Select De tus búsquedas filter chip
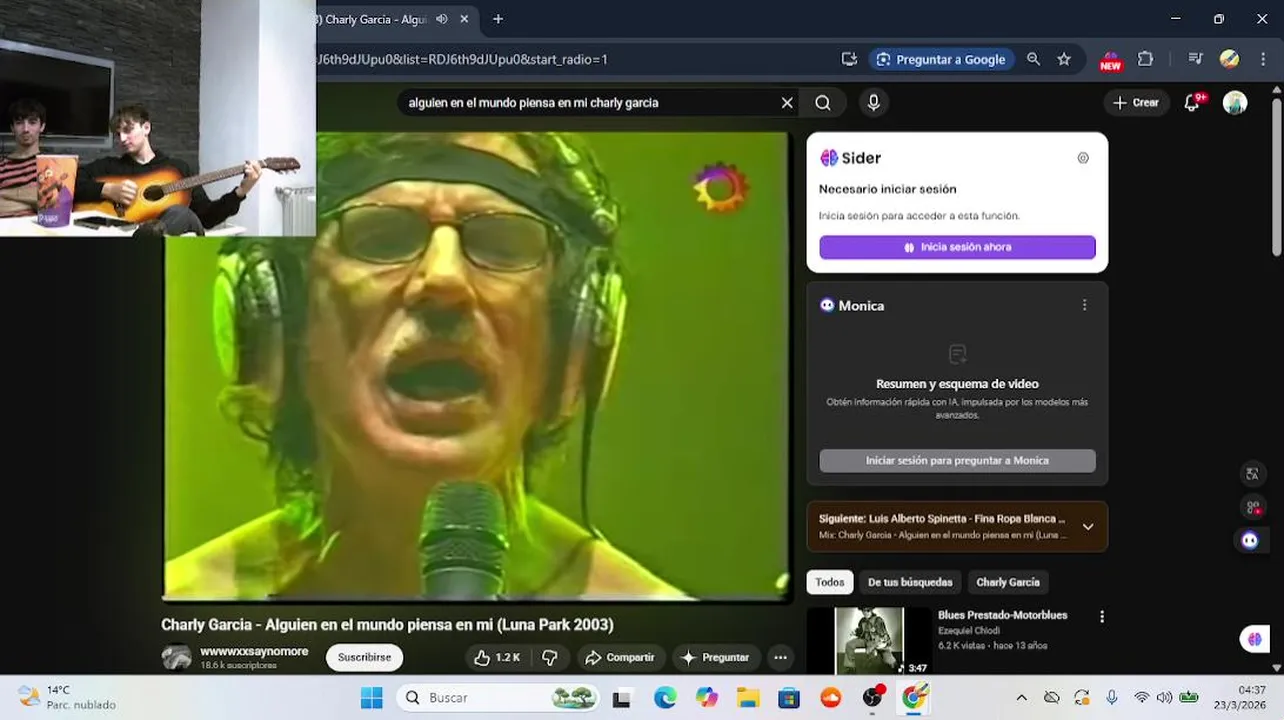The height and width of the screenshot is (720, 1284). tap(909, 582)
